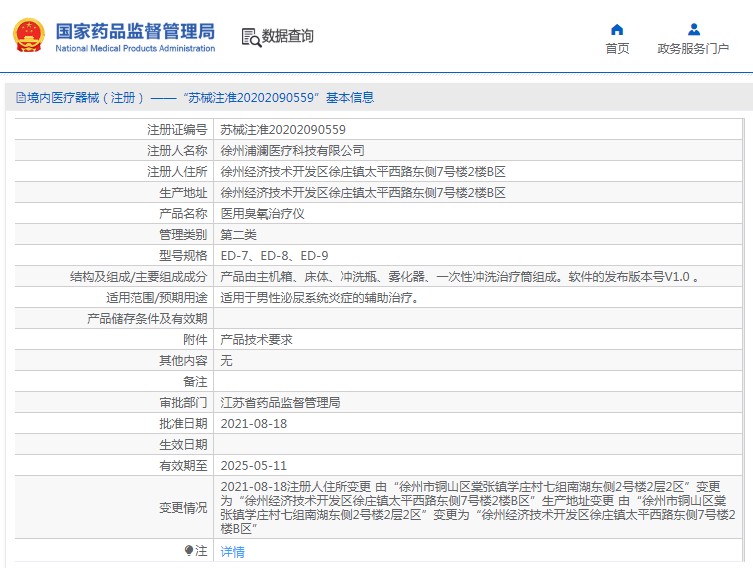Click 产品储存条件及有效期 row label
This screenshot has width=753, height=568.
(x=147, y=319)
